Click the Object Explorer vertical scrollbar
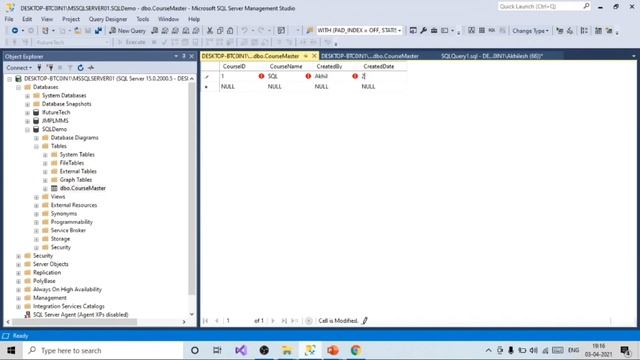The image size is (640, 360). (191, 188)
